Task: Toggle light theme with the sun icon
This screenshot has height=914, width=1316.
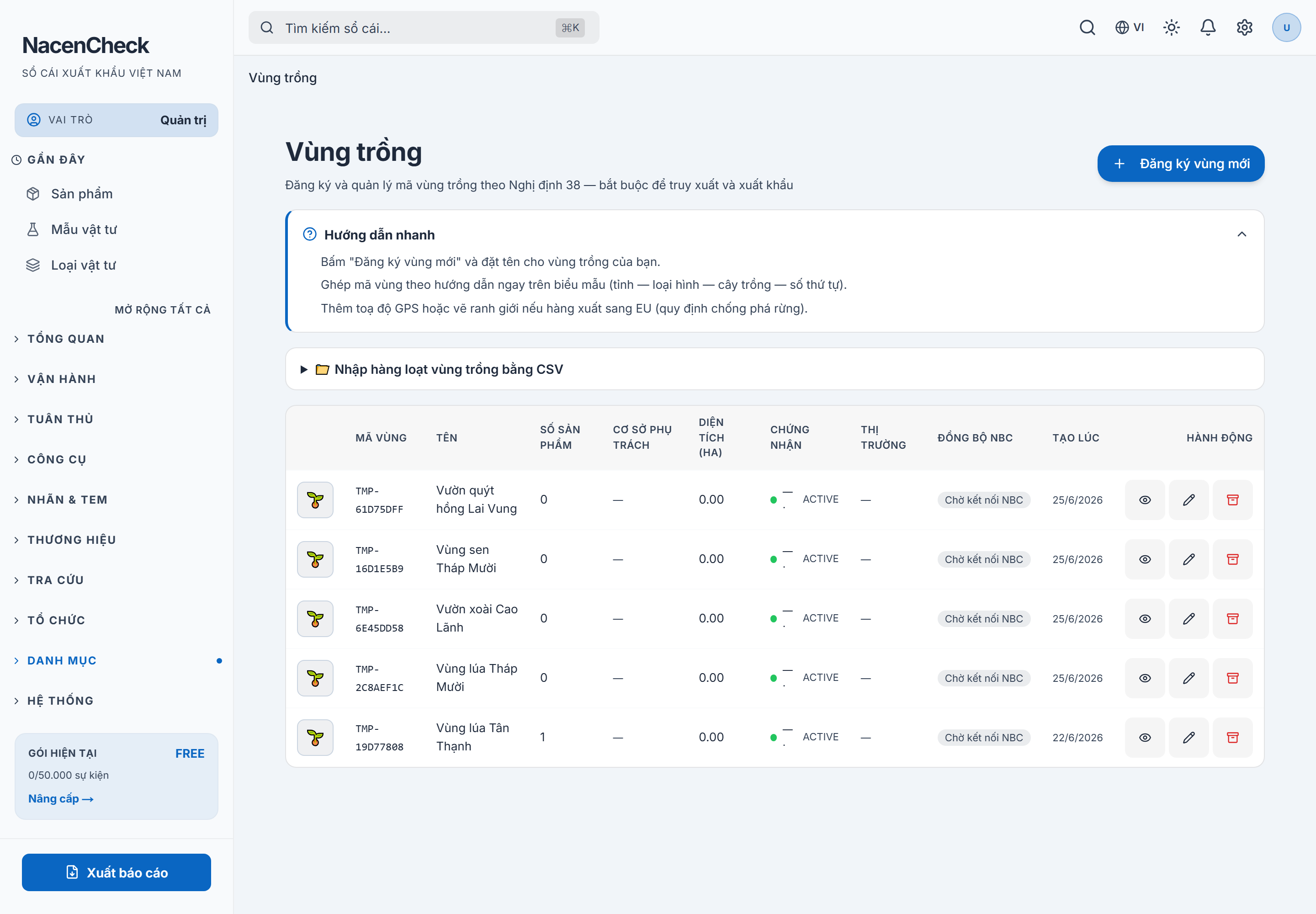Action: pyautogui.click(x=1171, y=27)
